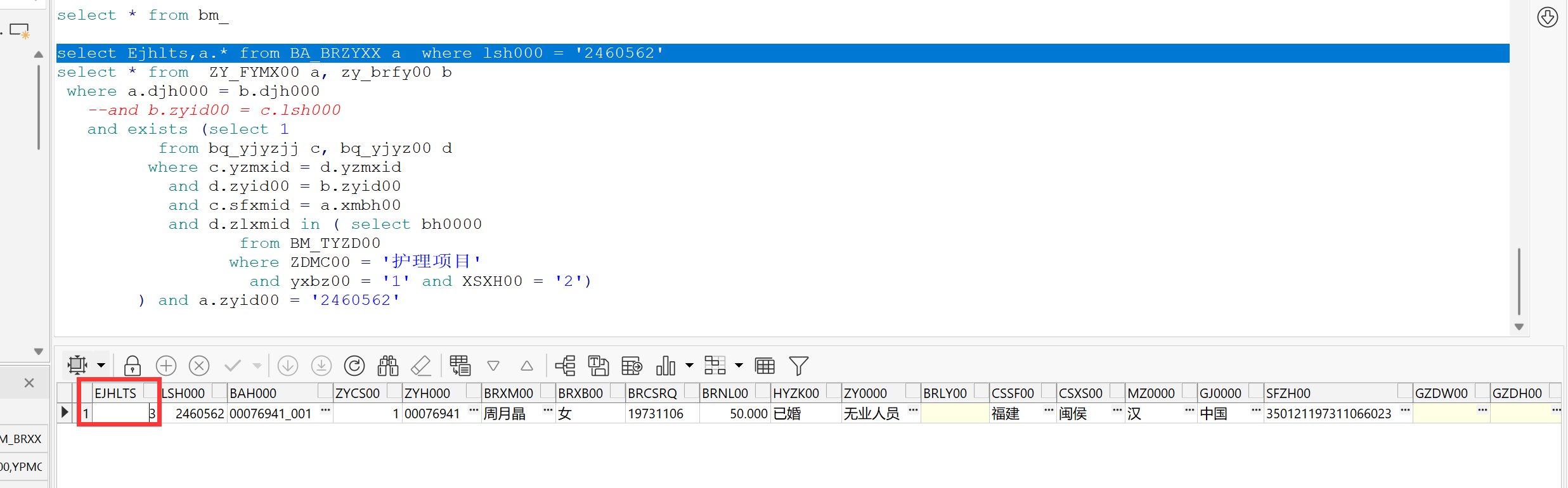Click the fetch last page icon

321,366
